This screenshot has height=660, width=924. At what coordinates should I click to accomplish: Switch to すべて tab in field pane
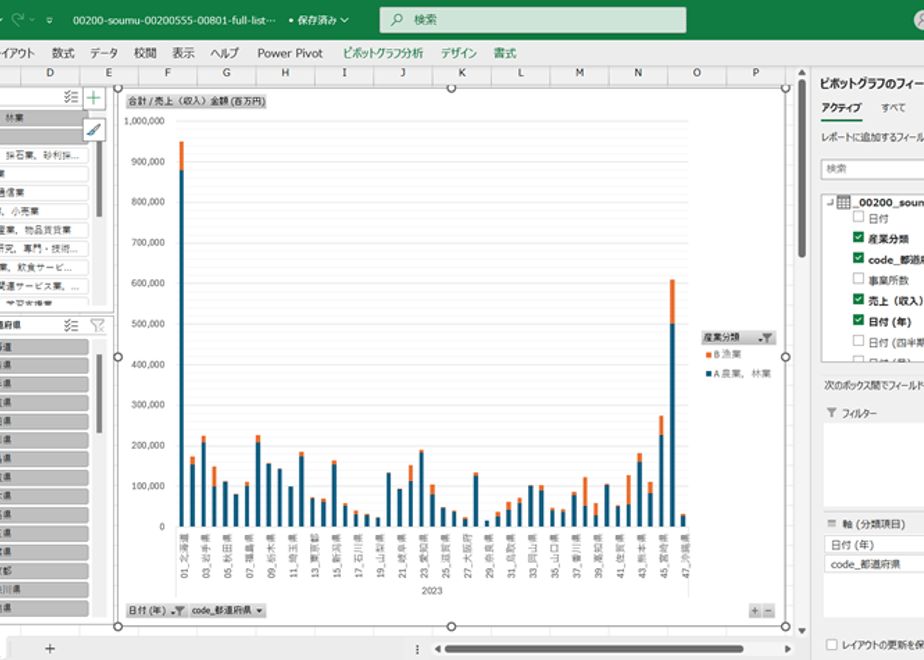pos(893,108)
